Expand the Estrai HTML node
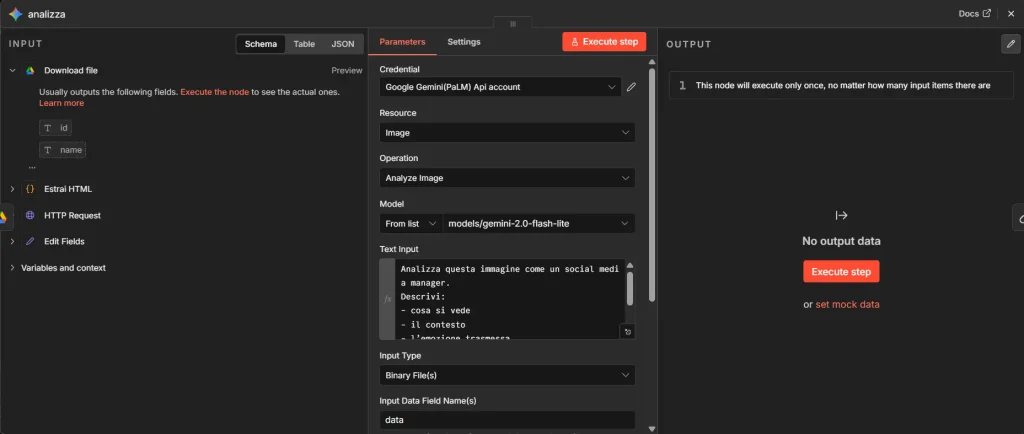 (12, 189)
